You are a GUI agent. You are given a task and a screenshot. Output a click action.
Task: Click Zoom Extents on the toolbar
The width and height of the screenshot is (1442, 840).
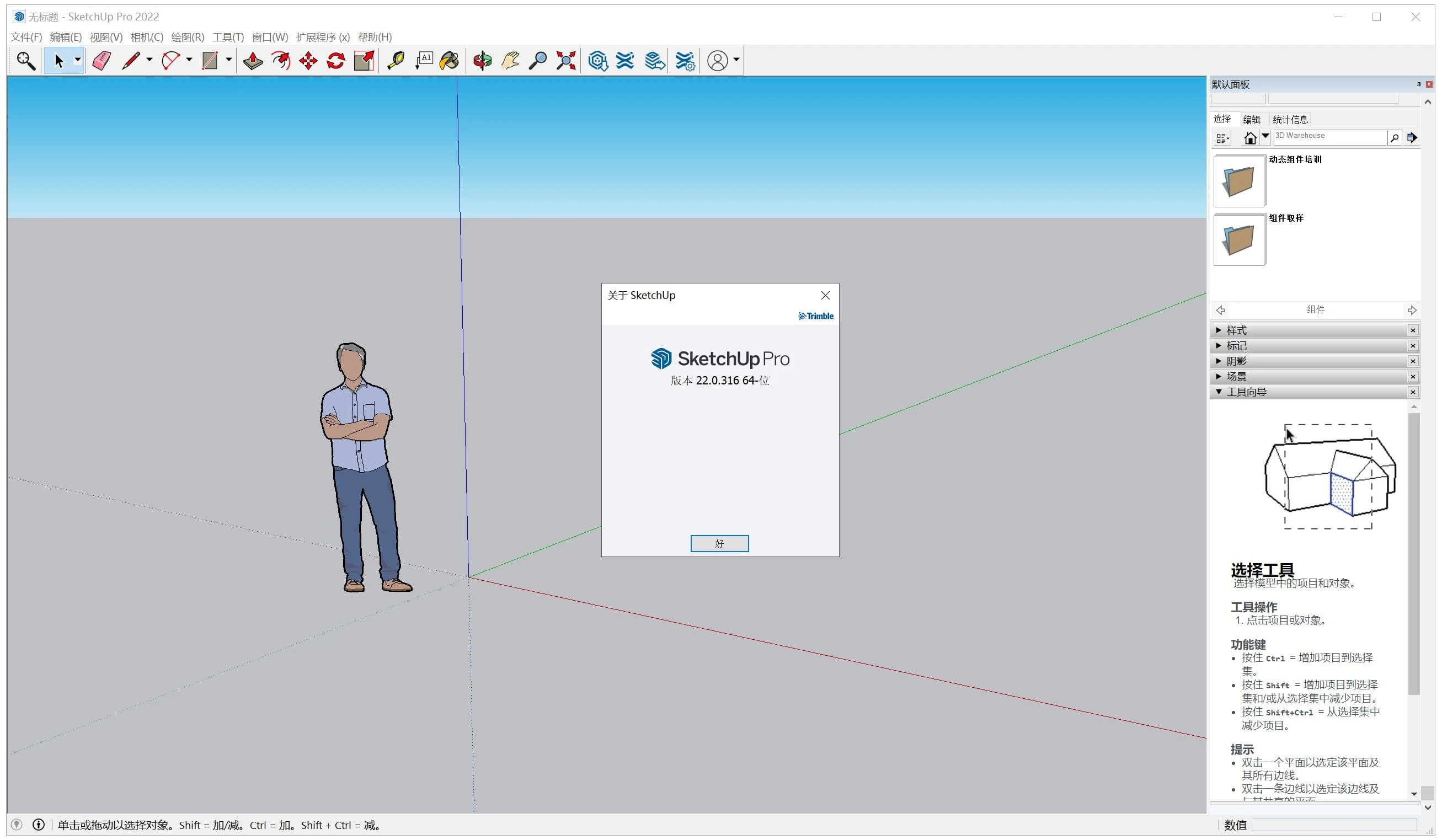565,60
